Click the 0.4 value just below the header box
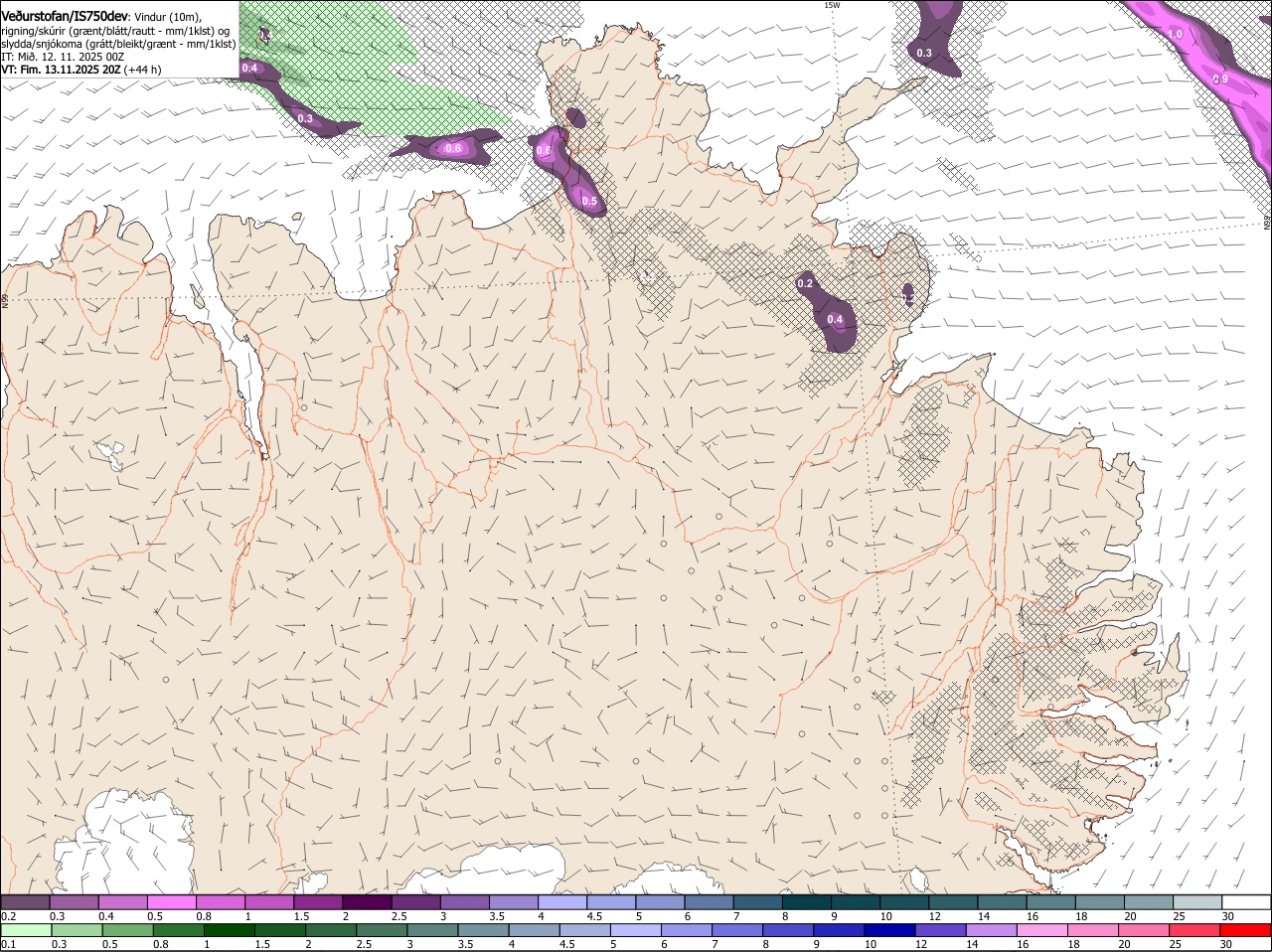The image size is (1272, 952). point(249,68)
